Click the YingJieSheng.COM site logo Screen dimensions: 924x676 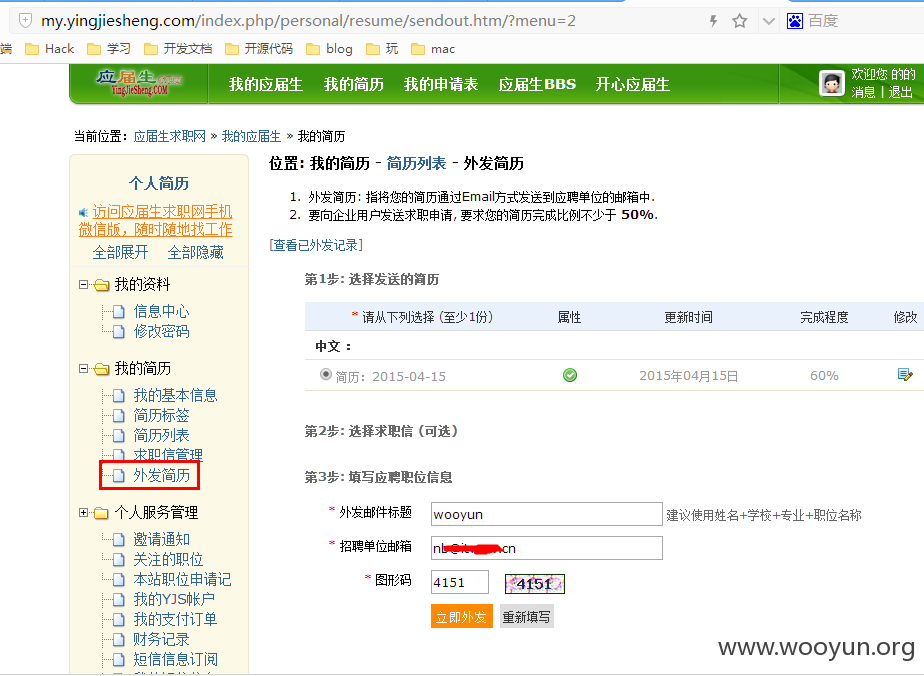coord(140,83)
